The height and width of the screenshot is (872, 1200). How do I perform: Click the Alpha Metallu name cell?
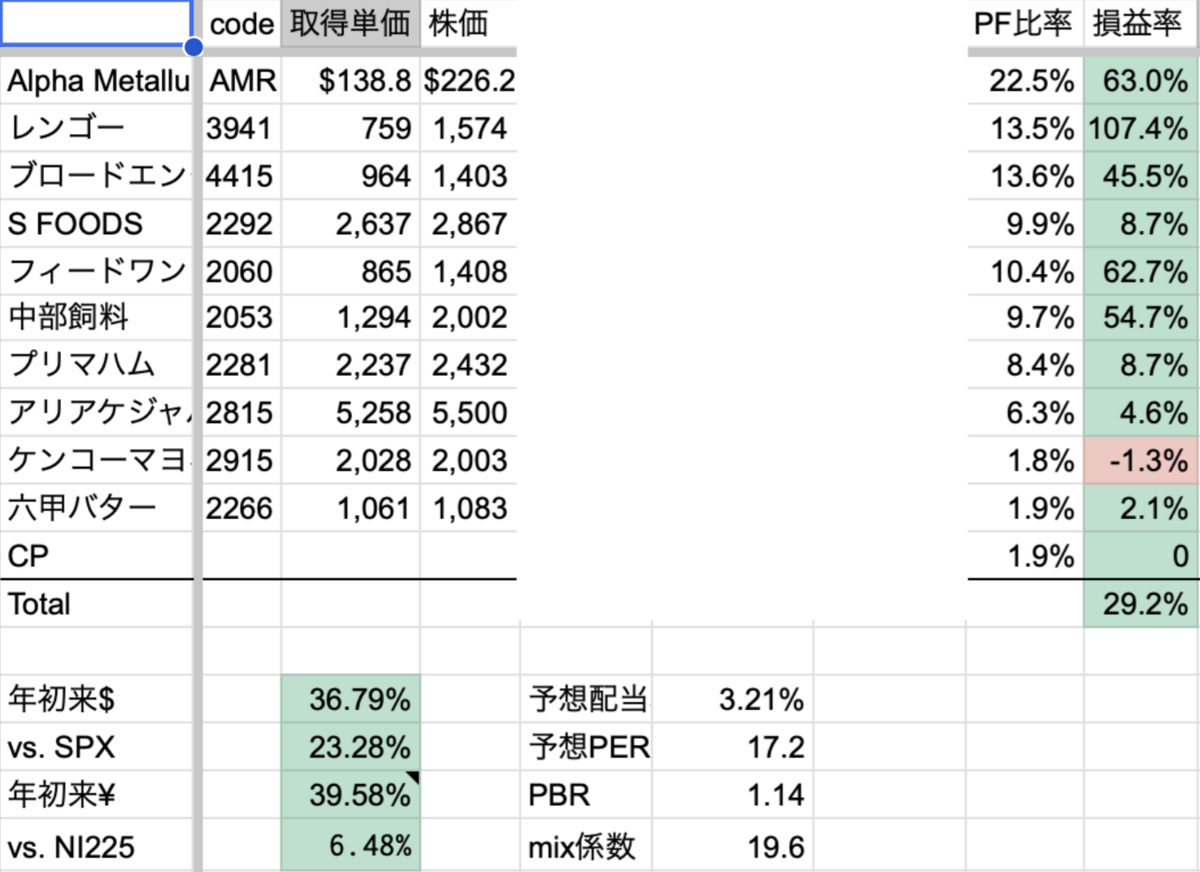point(98,81)
